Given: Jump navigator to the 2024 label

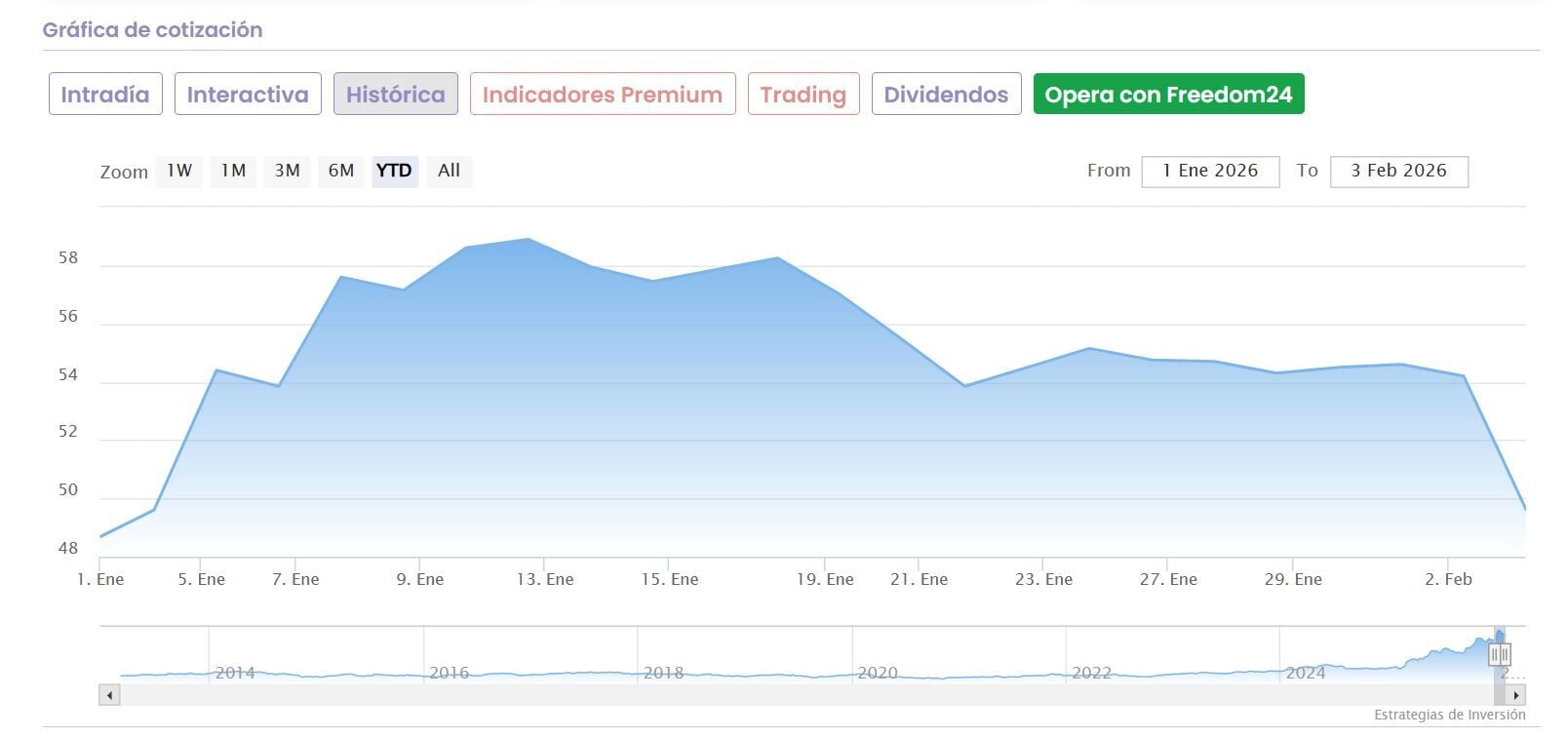Looking at the screenshot, I should (1305, 673).
